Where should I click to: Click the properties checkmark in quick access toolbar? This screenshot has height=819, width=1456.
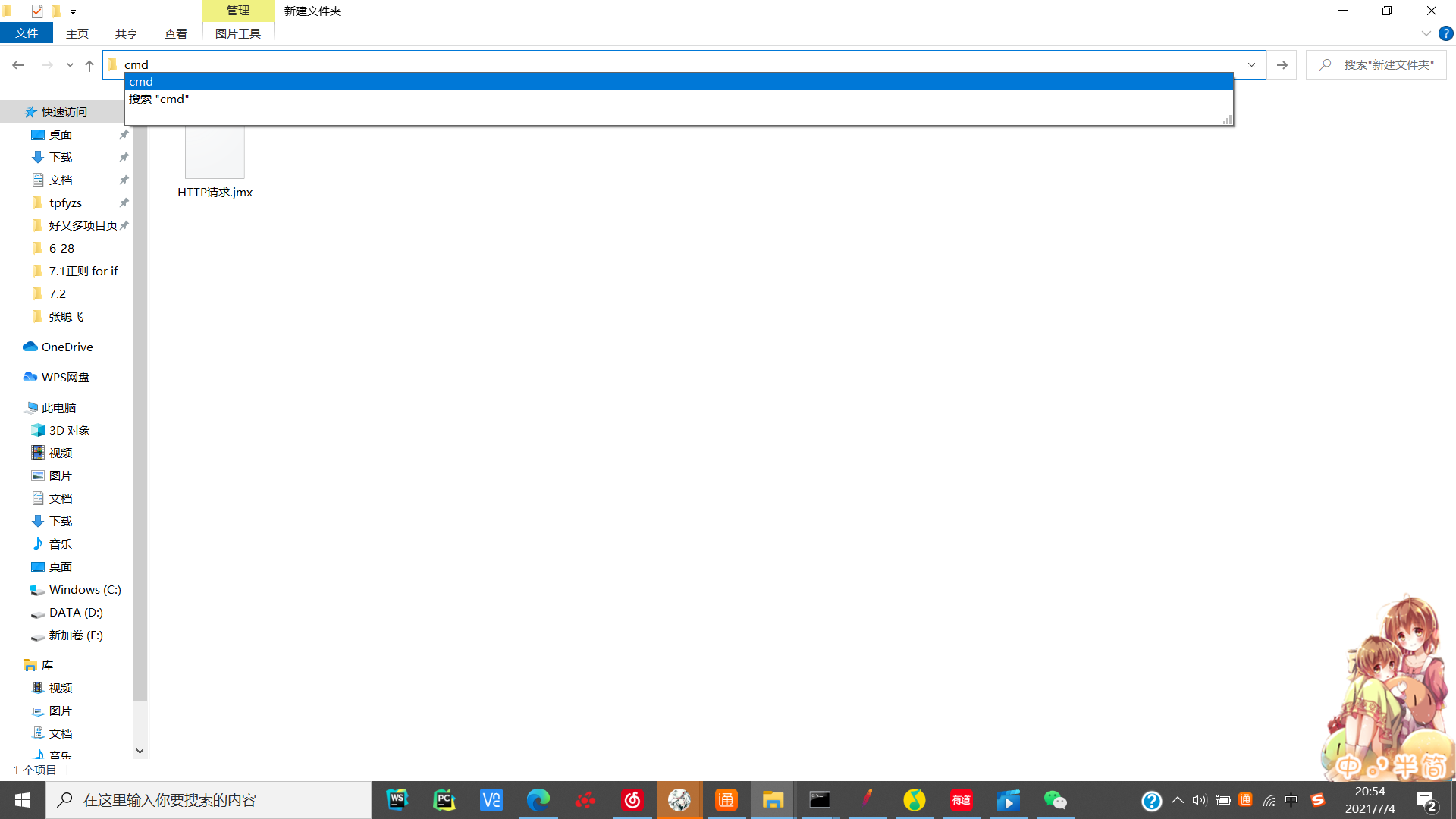[x=36, y=11]
